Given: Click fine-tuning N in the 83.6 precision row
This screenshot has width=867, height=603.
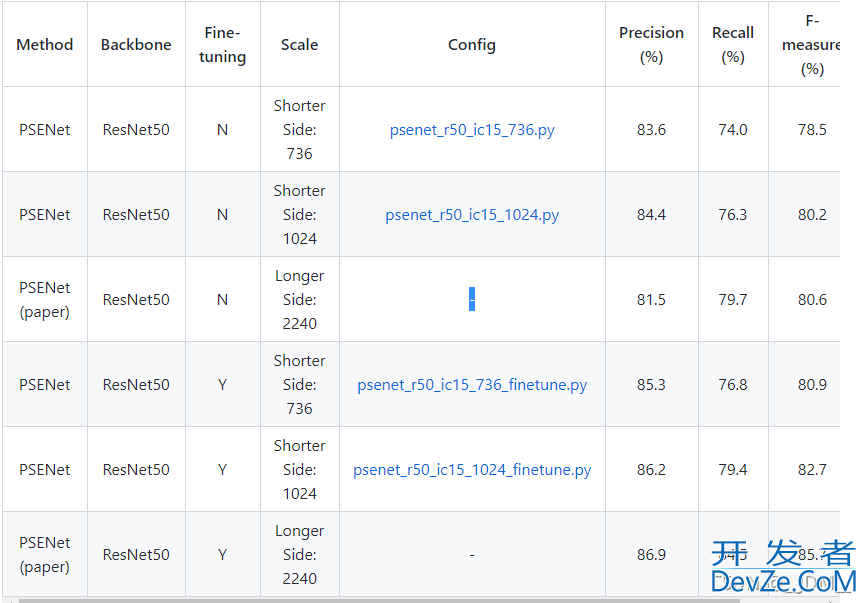Looking at the screenshot, I should point(222,130).
